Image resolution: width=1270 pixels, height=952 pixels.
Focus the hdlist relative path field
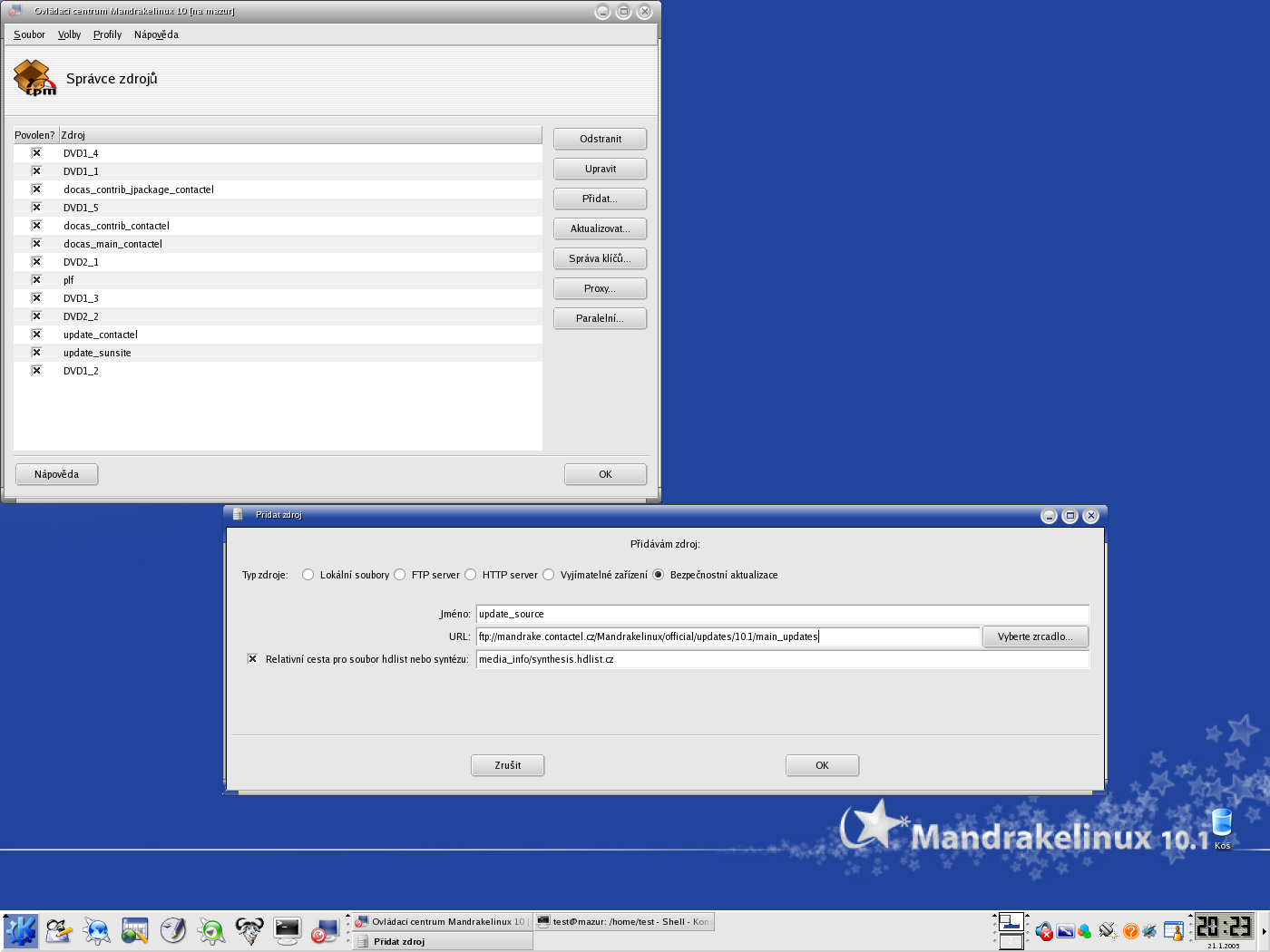[x=783, y=659]
